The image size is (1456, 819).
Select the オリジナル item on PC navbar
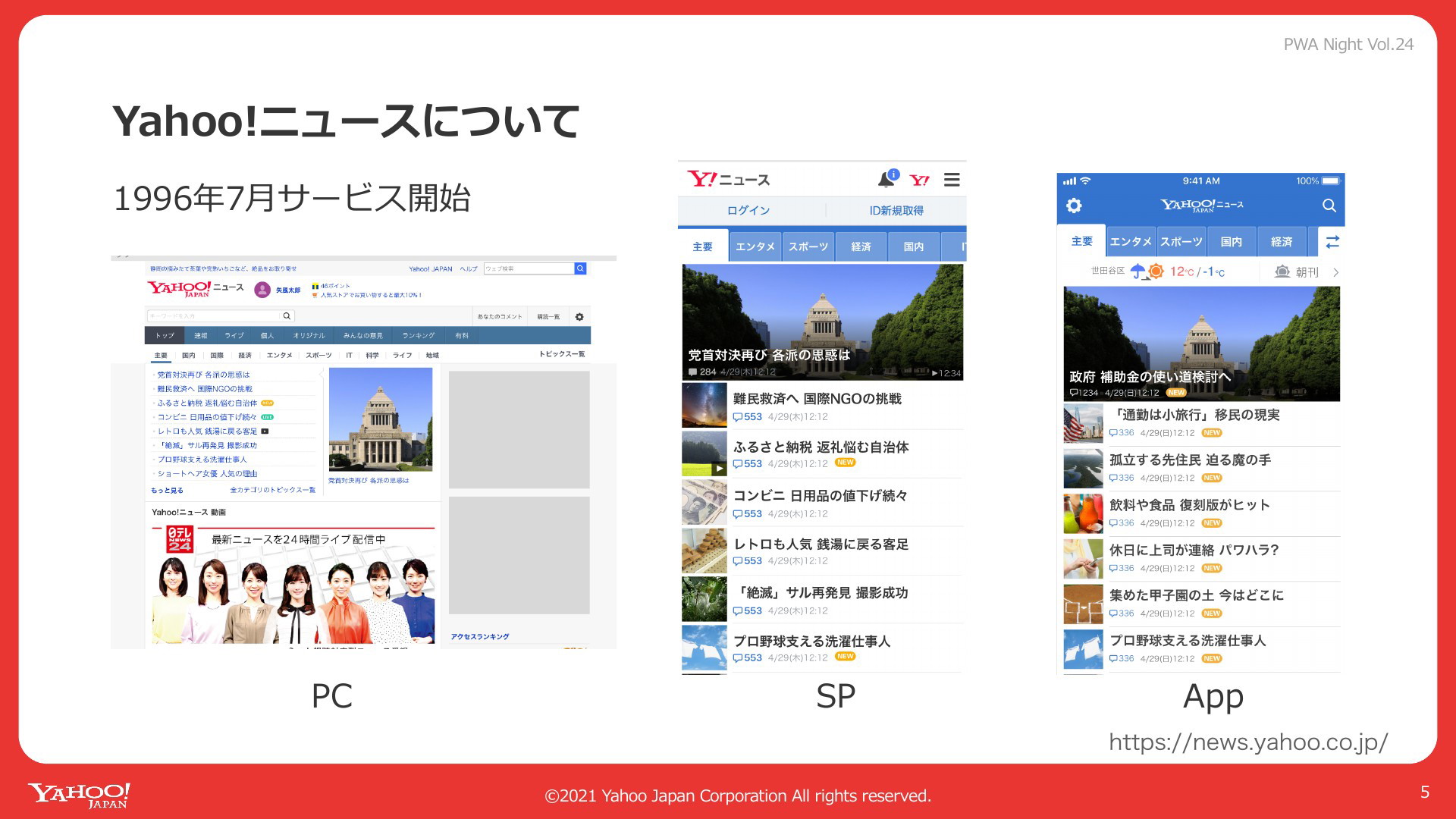coord(309,336)
